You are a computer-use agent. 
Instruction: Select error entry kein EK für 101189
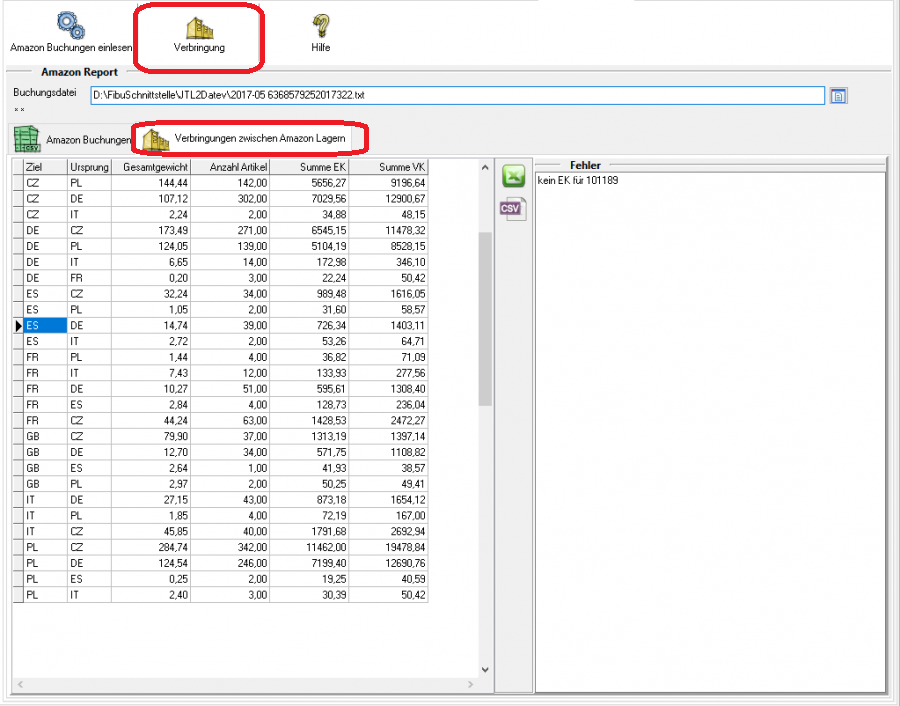[x=578, y=180]
